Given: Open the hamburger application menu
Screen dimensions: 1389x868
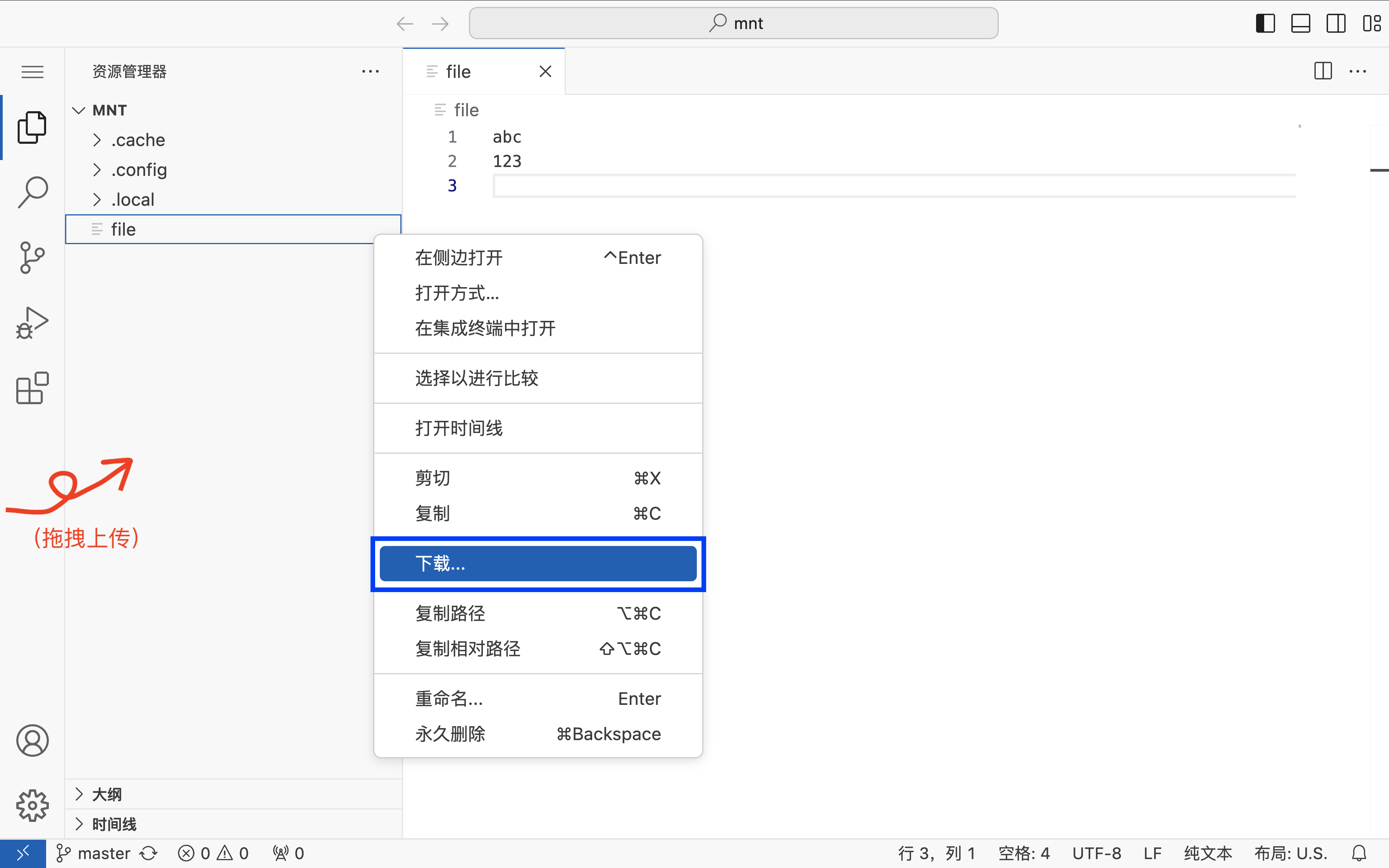Looking at the screenshot, I should click(x=32, y=72).
